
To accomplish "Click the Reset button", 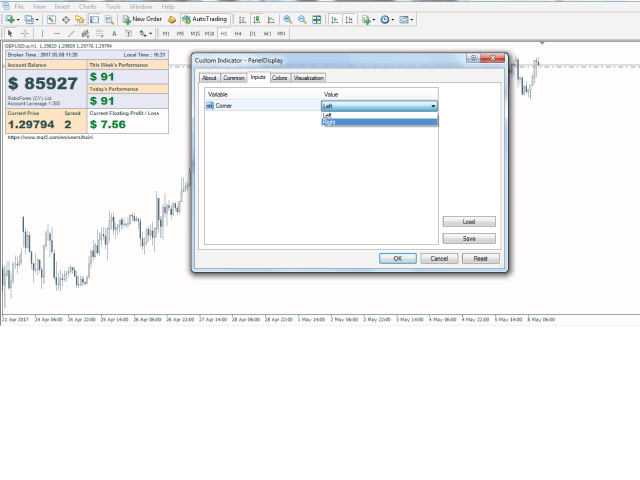I will [480, 258].
